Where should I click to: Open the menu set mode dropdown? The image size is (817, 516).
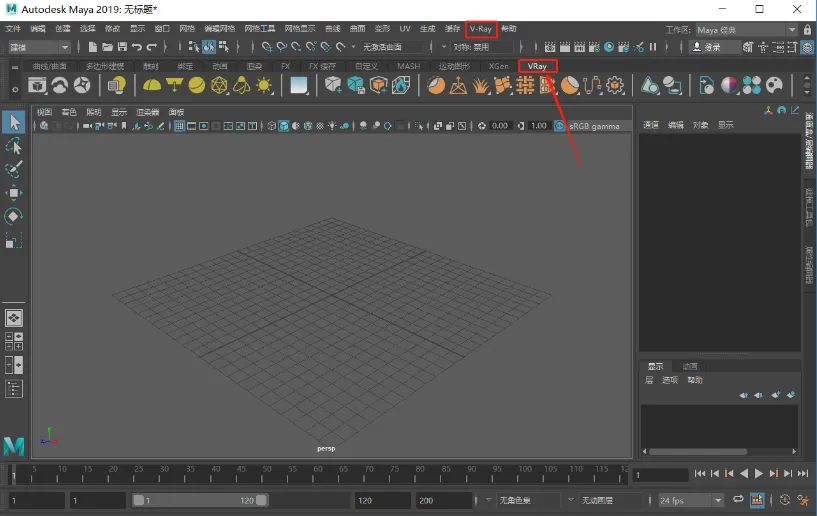[x=40, y=47]
